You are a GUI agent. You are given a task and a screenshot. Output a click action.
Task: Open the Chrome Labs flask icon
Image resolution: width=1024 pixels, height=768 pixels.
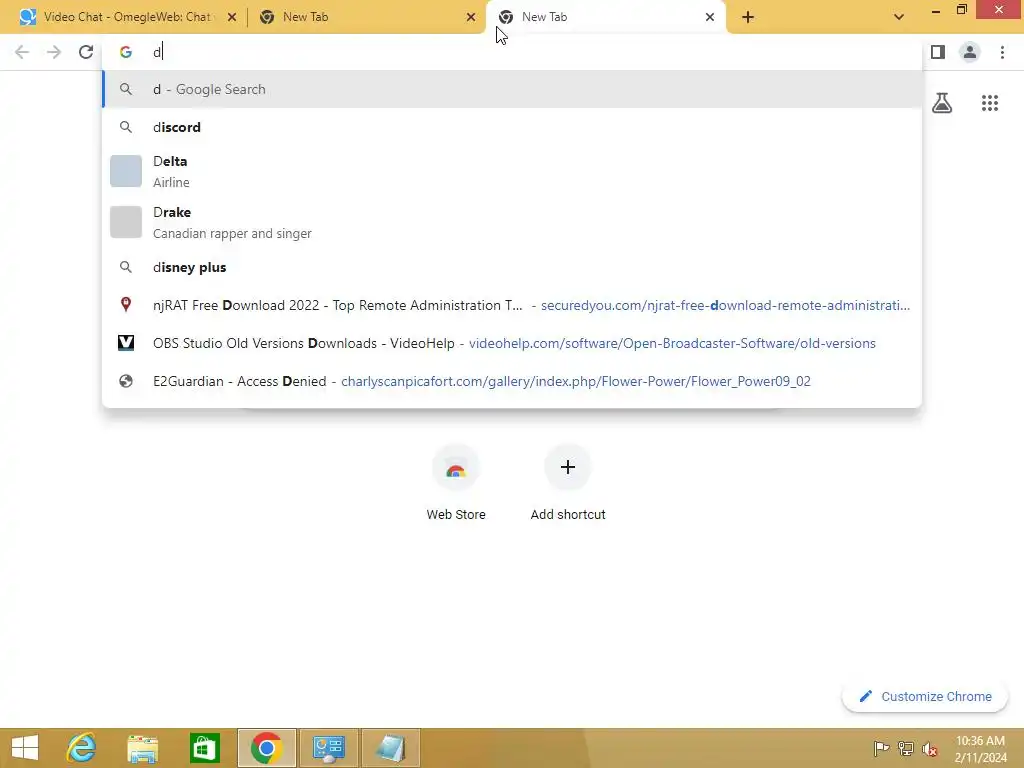point(942,103)
